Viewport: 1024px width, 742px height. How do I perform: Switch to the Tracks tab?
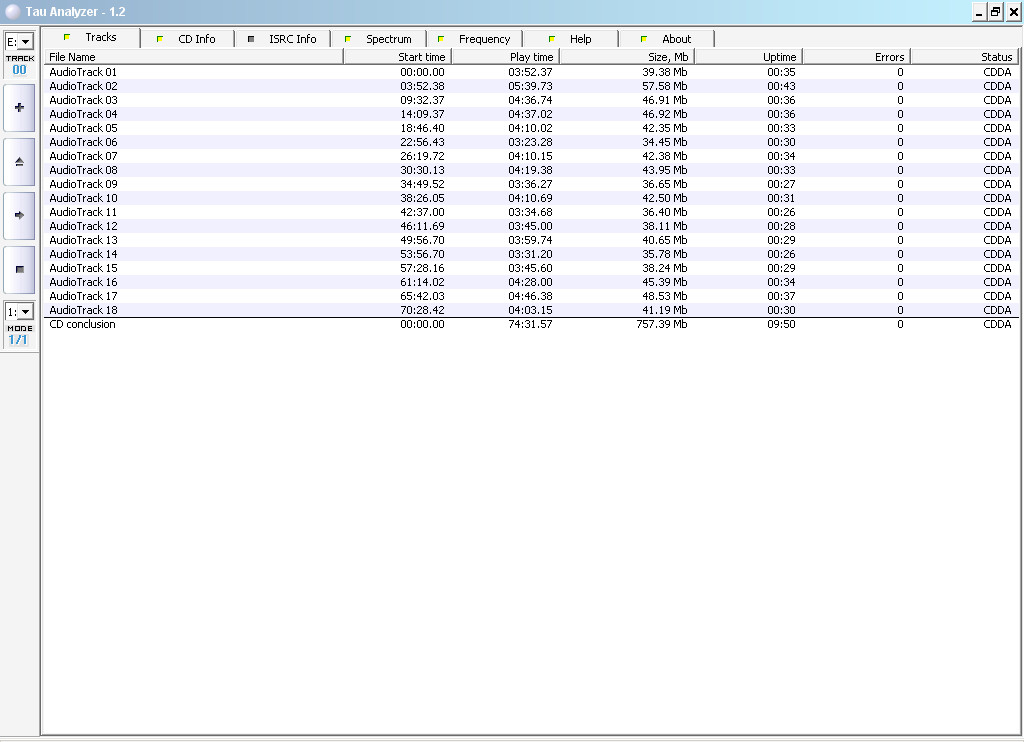pos(91,37)
